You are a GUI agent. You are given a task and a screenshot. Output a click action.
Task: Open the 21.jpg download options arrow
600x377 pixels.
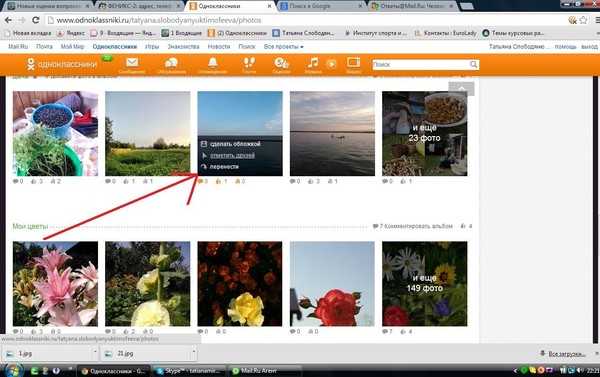tap(194, 351)
